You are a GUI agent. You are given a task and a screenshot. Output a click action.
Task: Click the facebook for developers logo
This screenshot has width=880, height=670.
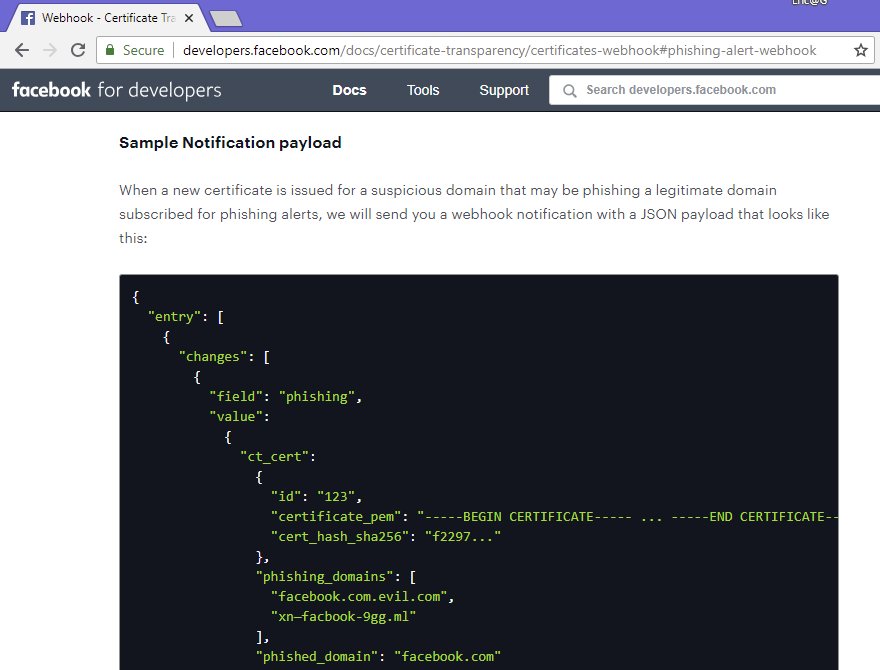tap(117, 90)
